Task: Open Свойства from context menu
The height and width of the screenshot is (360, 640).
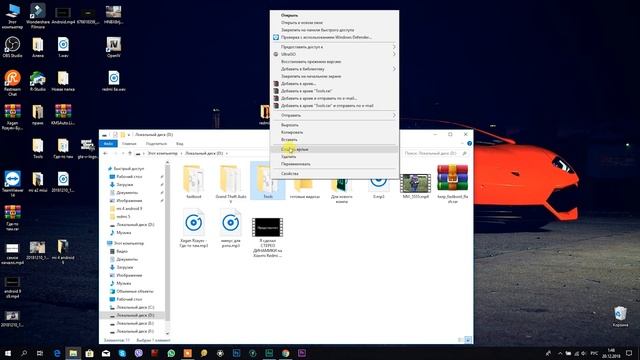Action: (335, 174)
